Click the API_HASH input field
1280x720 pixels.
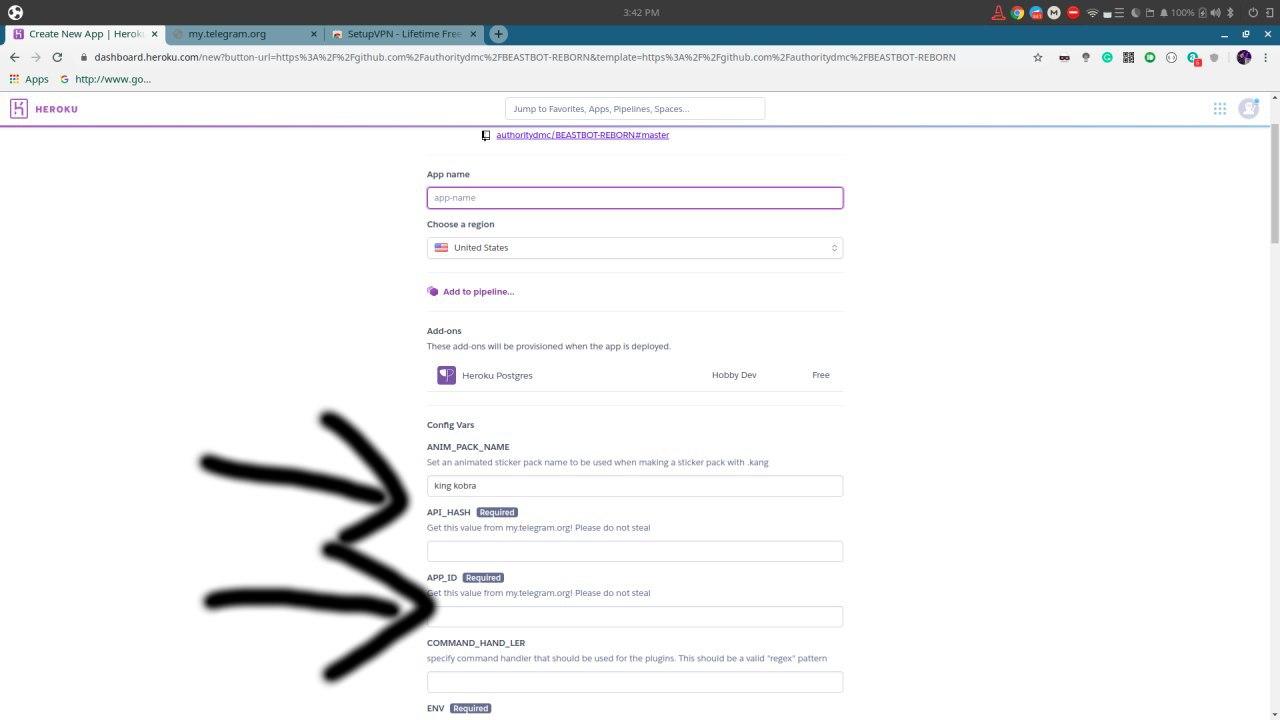pos(635,551)
